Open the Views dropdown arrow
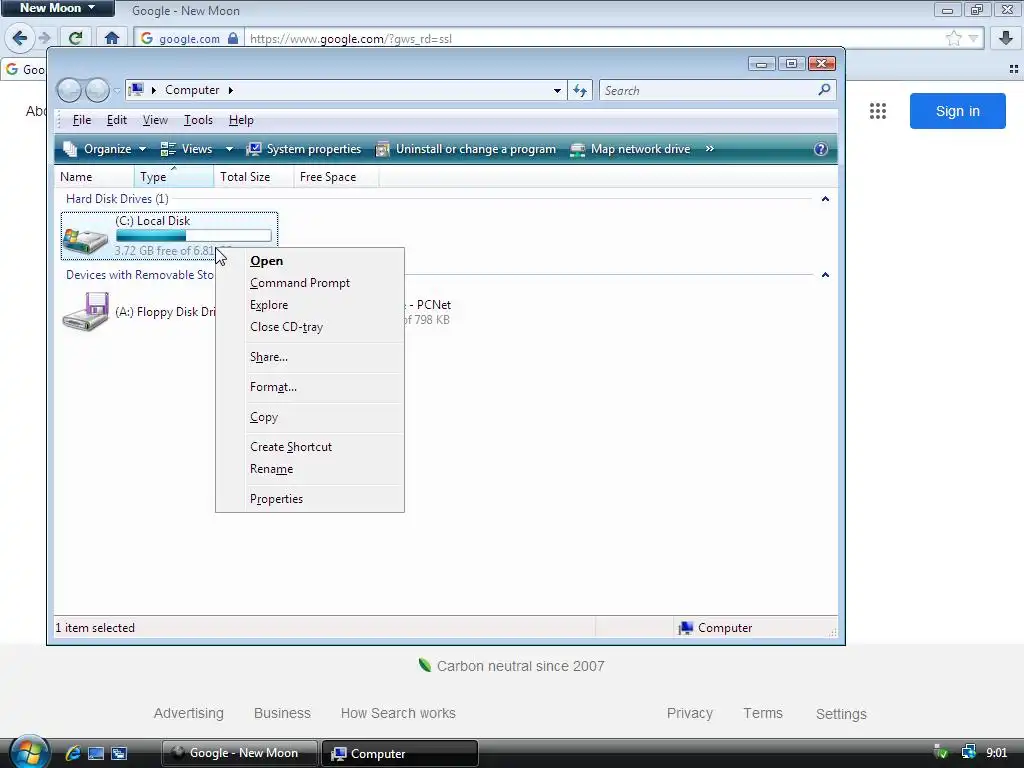 point(229,149)
